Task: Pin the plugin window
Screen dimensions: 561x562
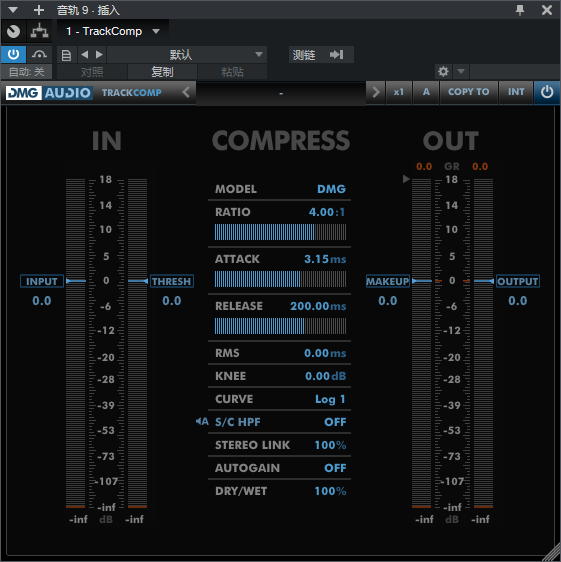Action: click(x=520, y=10)
